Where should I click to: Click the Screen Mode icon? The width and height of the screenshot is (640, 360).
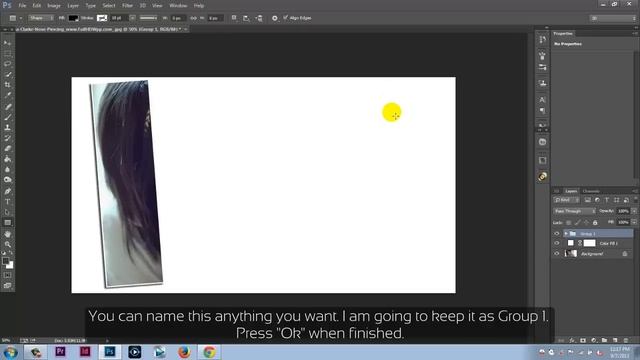pos(7,286)
